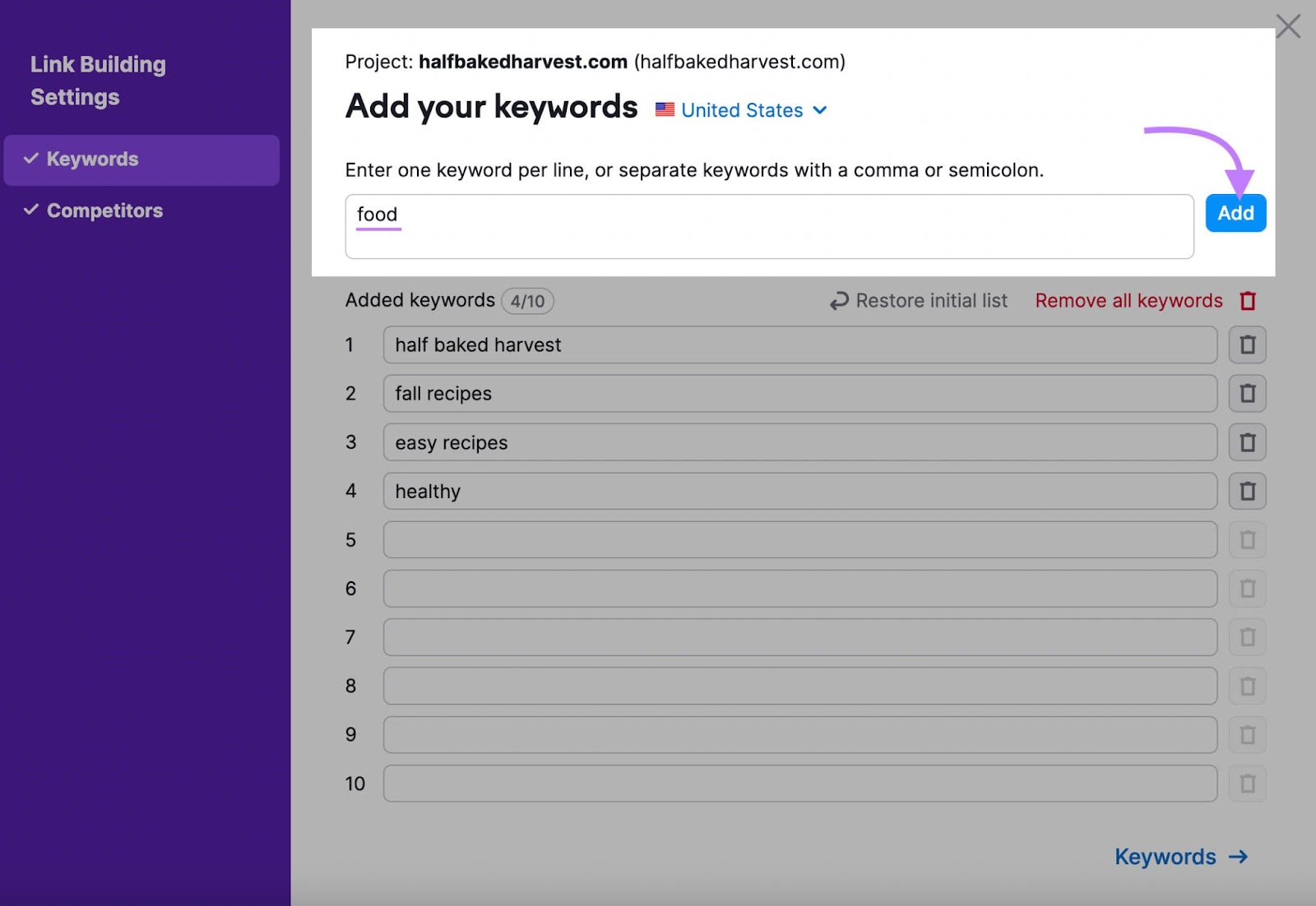Click the chevron next to United States
This screenshot has width=1316, height=906.
(x=819, y=109)
